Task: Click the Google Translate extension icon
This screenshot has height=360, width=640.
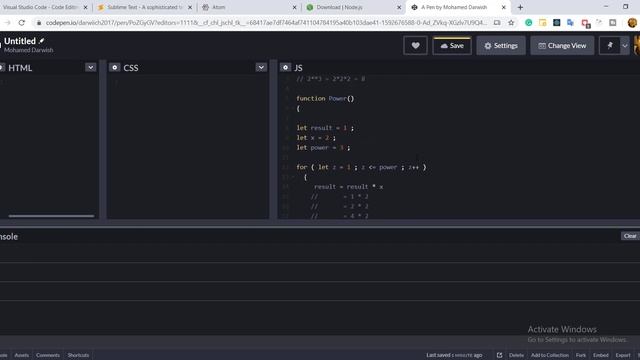Action: 570,23
